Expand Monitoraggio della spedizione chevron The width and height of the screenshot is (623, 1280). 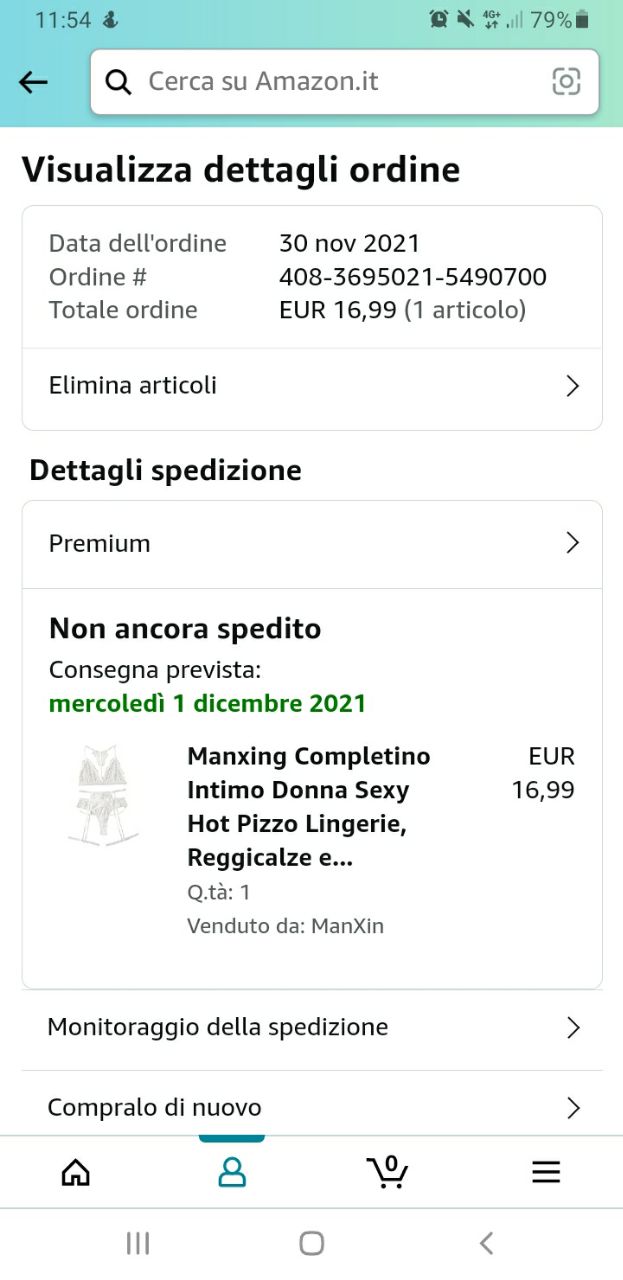point(573,1027)
